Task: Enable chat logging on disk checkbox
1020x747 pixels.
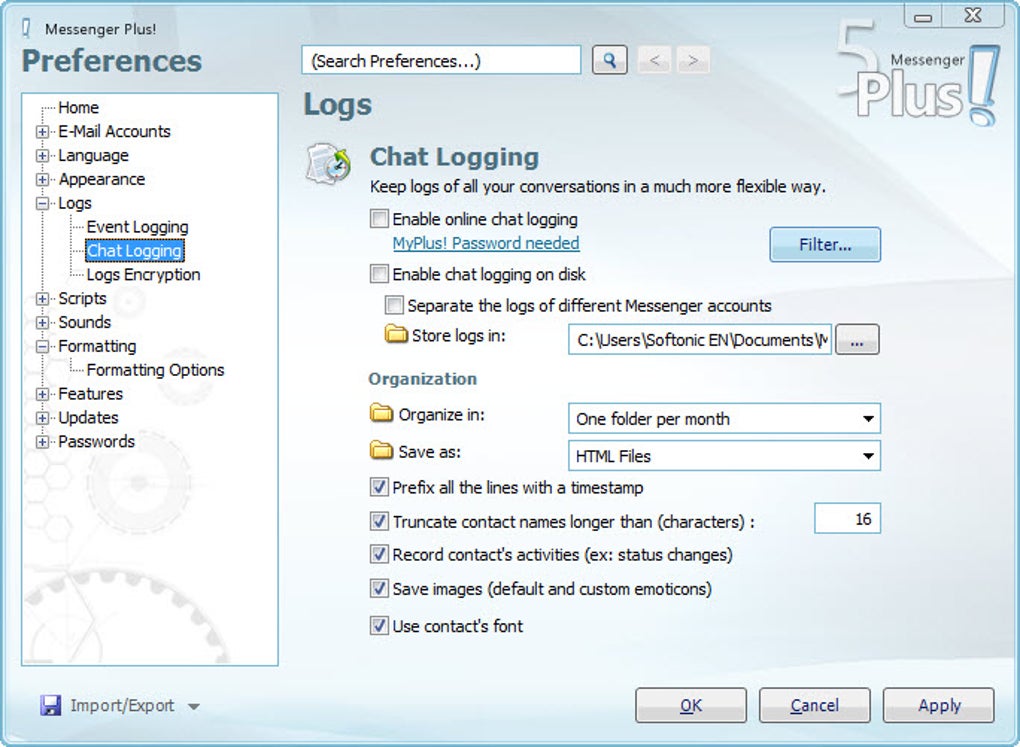Action: coord(379,274)
